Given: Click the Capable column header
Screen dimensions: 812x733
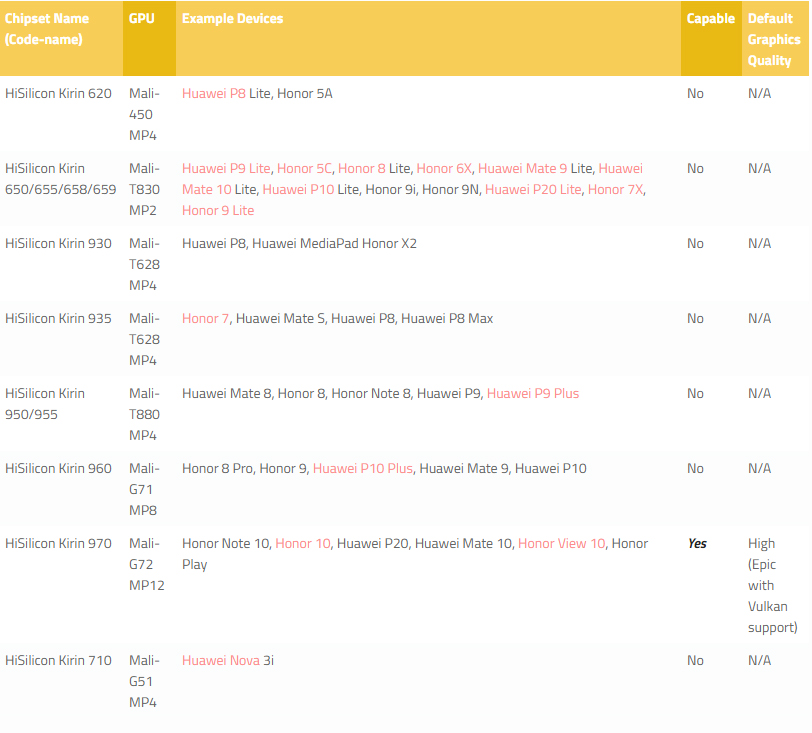Looking at the screenshot, I should coord(711,38).
